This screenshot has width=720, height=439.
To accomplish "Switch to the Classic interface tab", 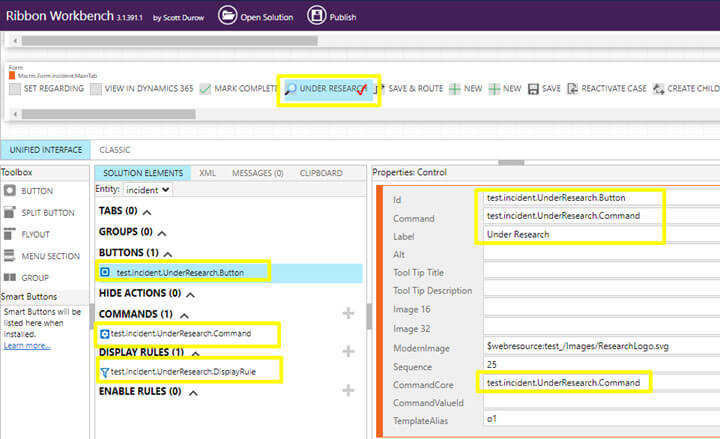I will (116, 149).
